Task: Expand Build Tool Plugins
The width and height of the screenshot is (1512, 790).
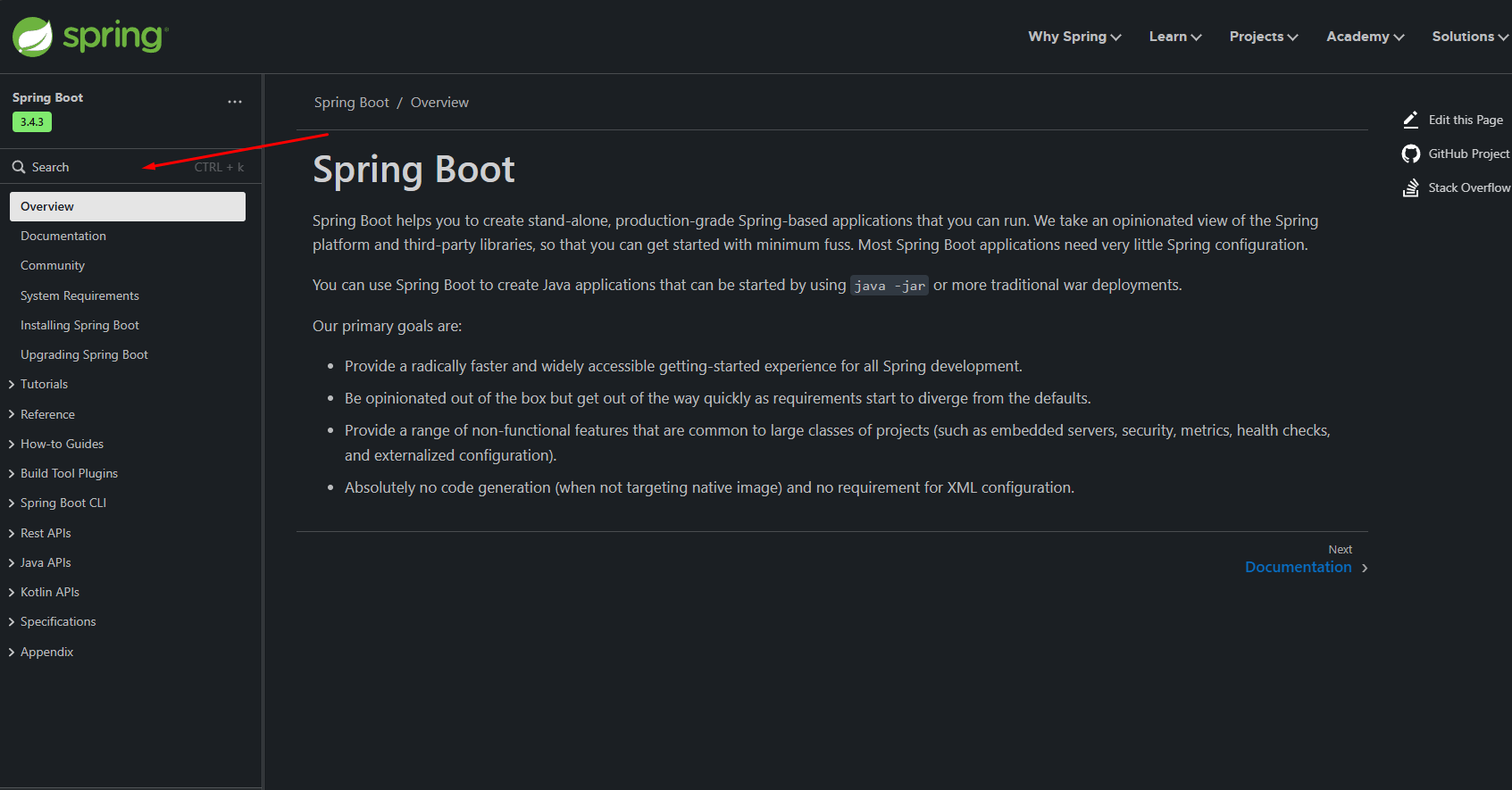Action: [x=12, y=473]
